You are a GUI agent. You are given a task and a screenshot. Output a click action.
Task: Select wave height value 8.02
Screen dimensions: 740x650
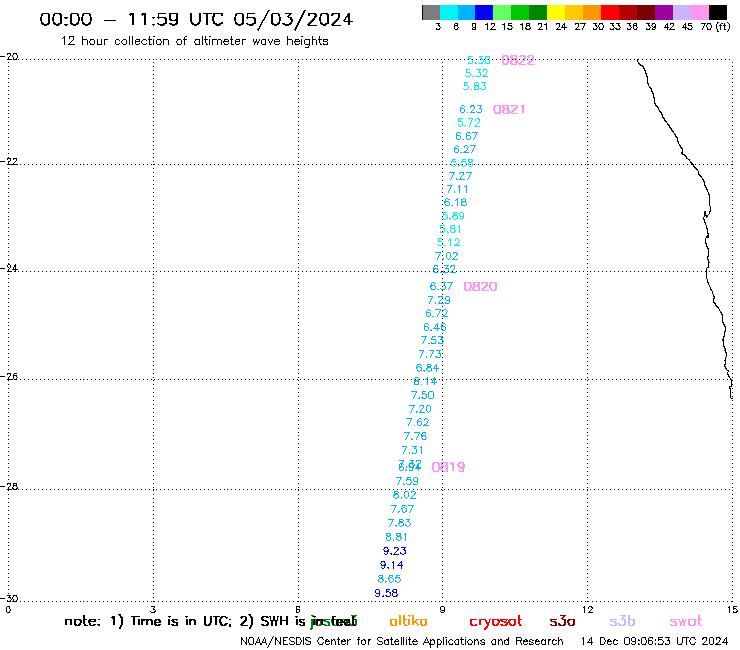tap(404, 495)
